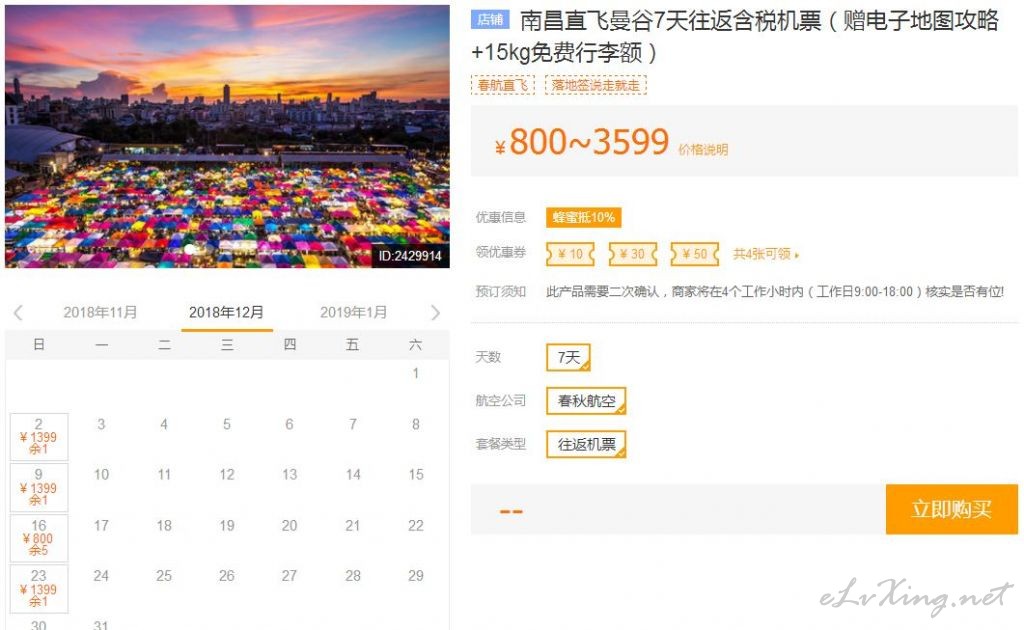Click the 领优惠券 label
The width and height of the screenshot is (1024, 630).
[x=500, y=252]
